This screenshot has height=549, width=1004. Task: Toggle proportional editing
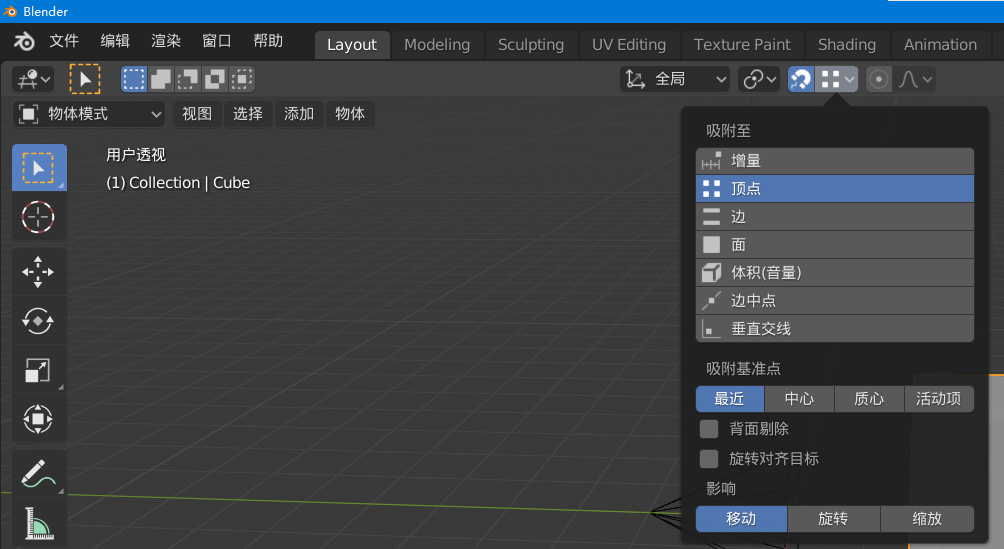tap(879, 79)
